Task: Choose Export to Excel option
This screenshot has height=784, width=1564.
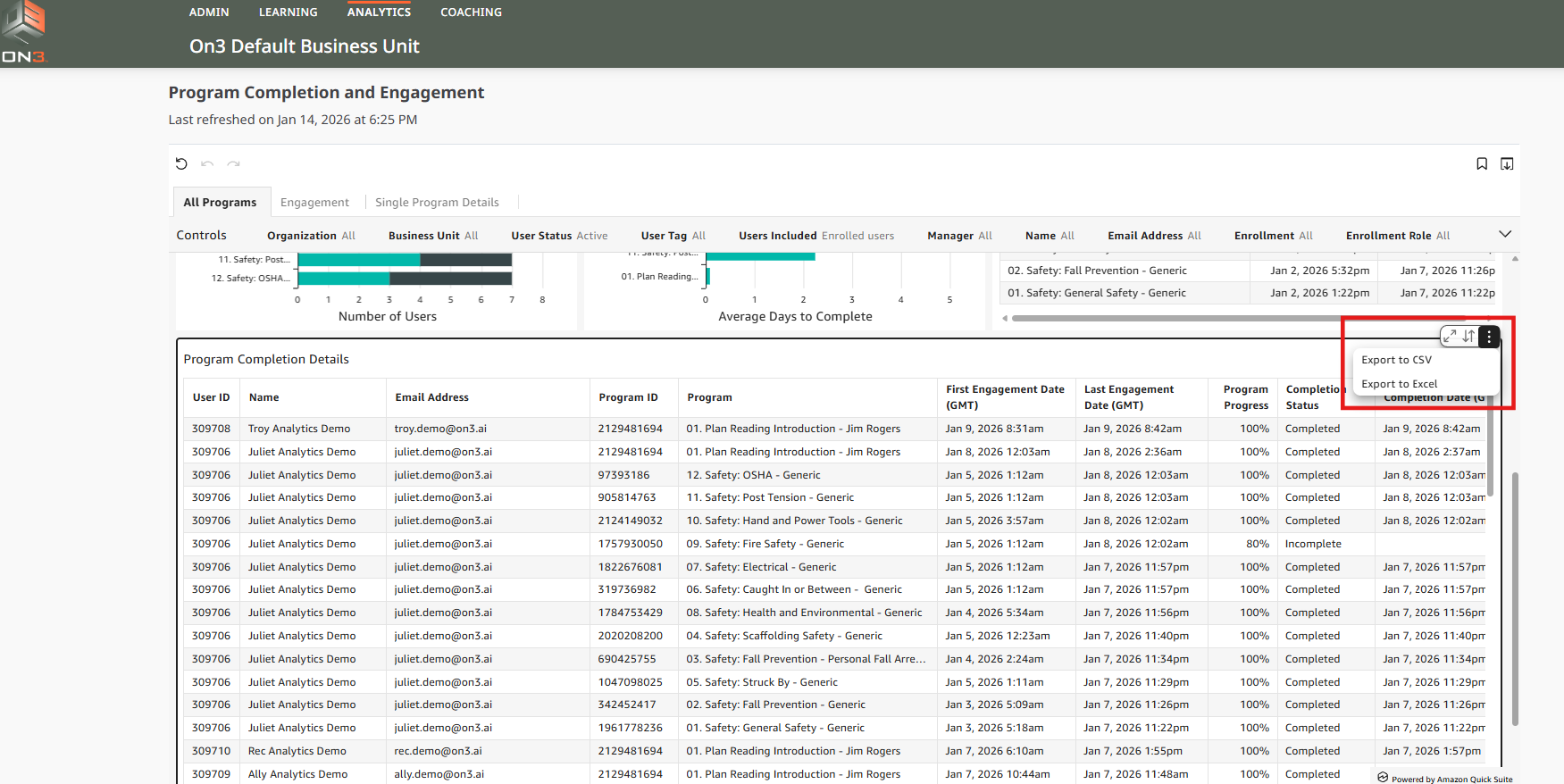Action: (x=1399, y=384)
